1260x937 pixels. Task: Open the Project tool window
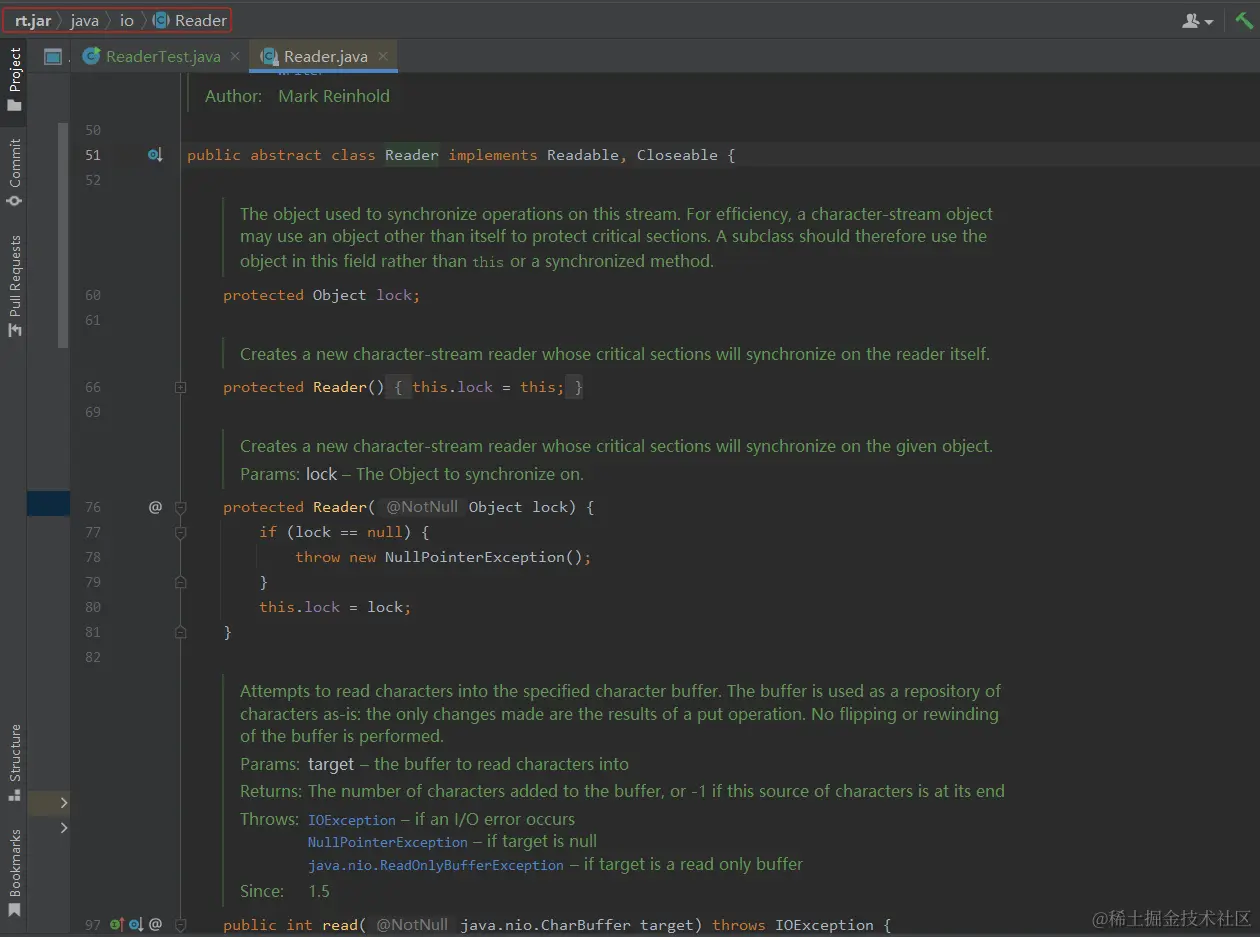[14, 80]
